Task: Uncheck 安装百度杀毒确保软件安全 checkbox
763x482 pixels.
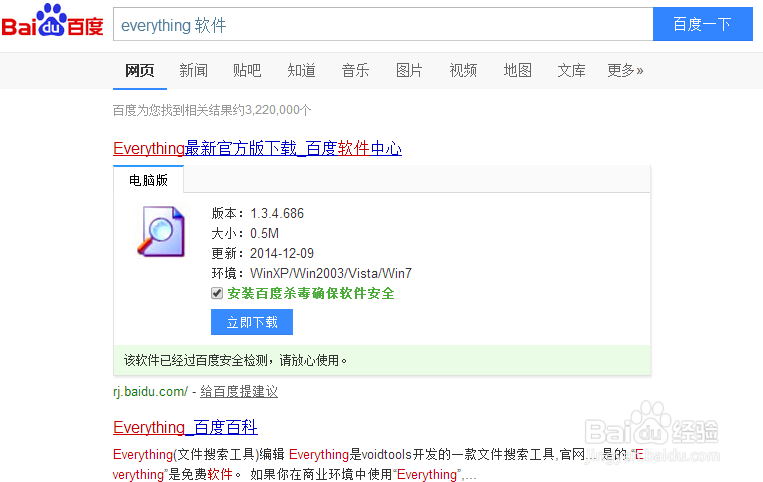Action: [x=217, y=293]
